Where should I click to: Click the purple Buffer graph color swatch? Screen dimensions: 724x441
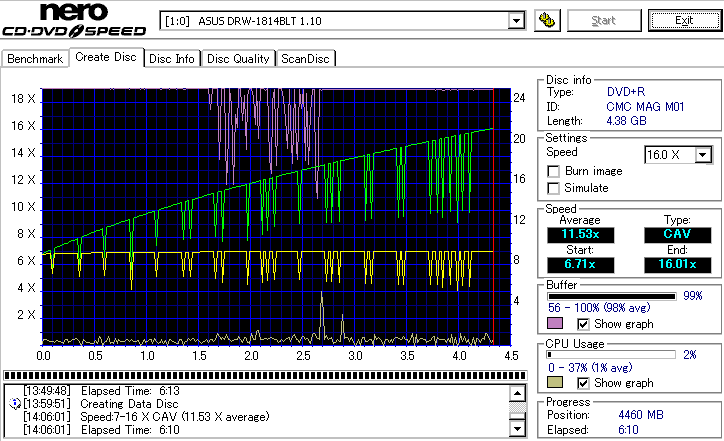pos(554,324)
